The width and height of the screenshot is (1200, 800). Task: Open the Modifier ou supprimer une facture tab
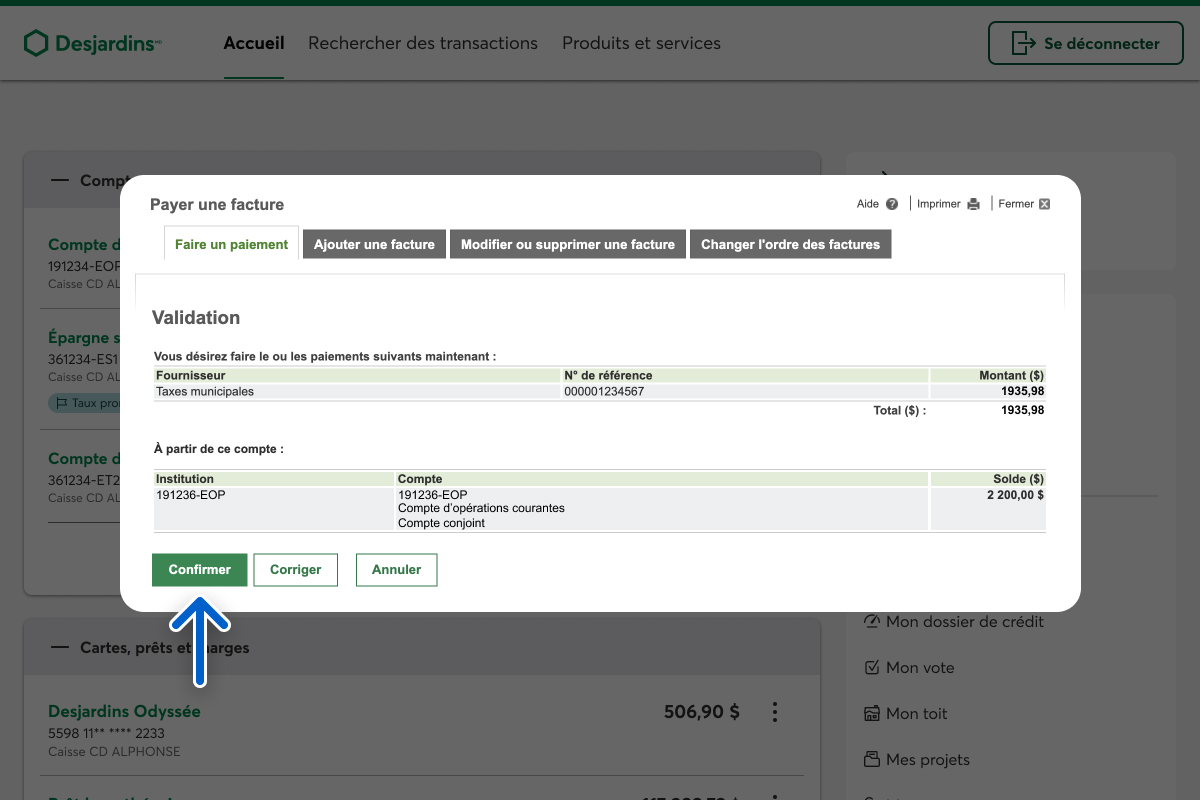[x=567, y=244]
